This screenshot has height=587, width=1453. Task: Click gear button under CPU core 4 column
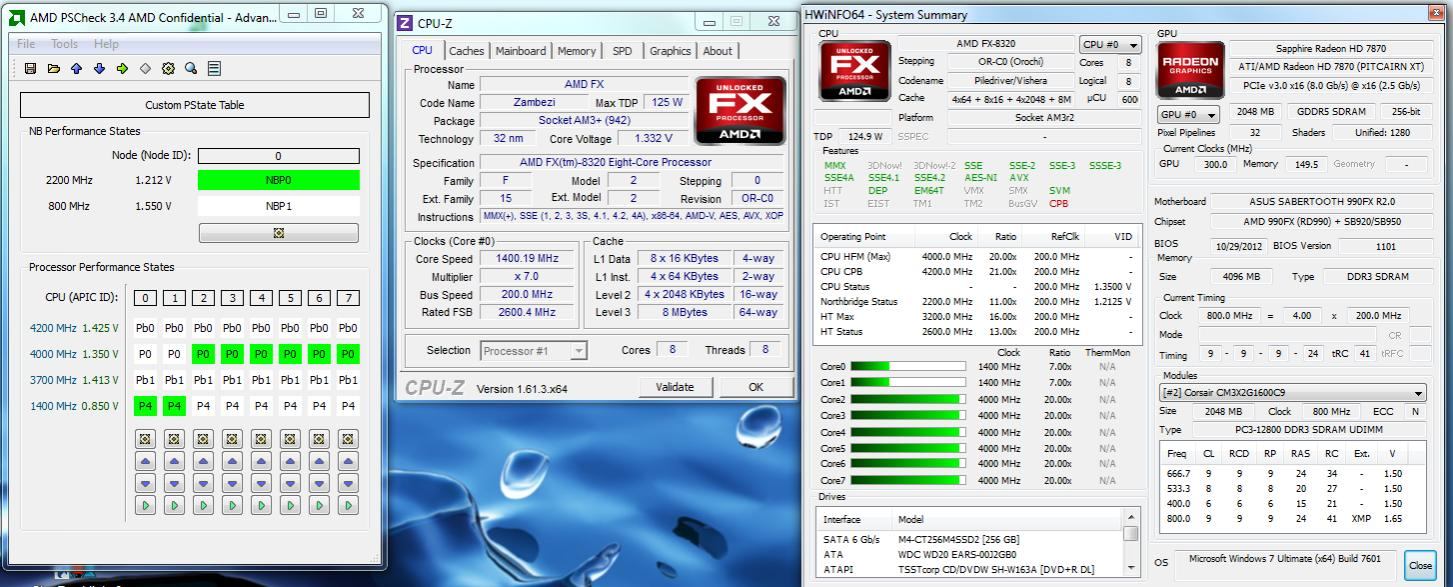pyautogui.click(x=261, y=439)
